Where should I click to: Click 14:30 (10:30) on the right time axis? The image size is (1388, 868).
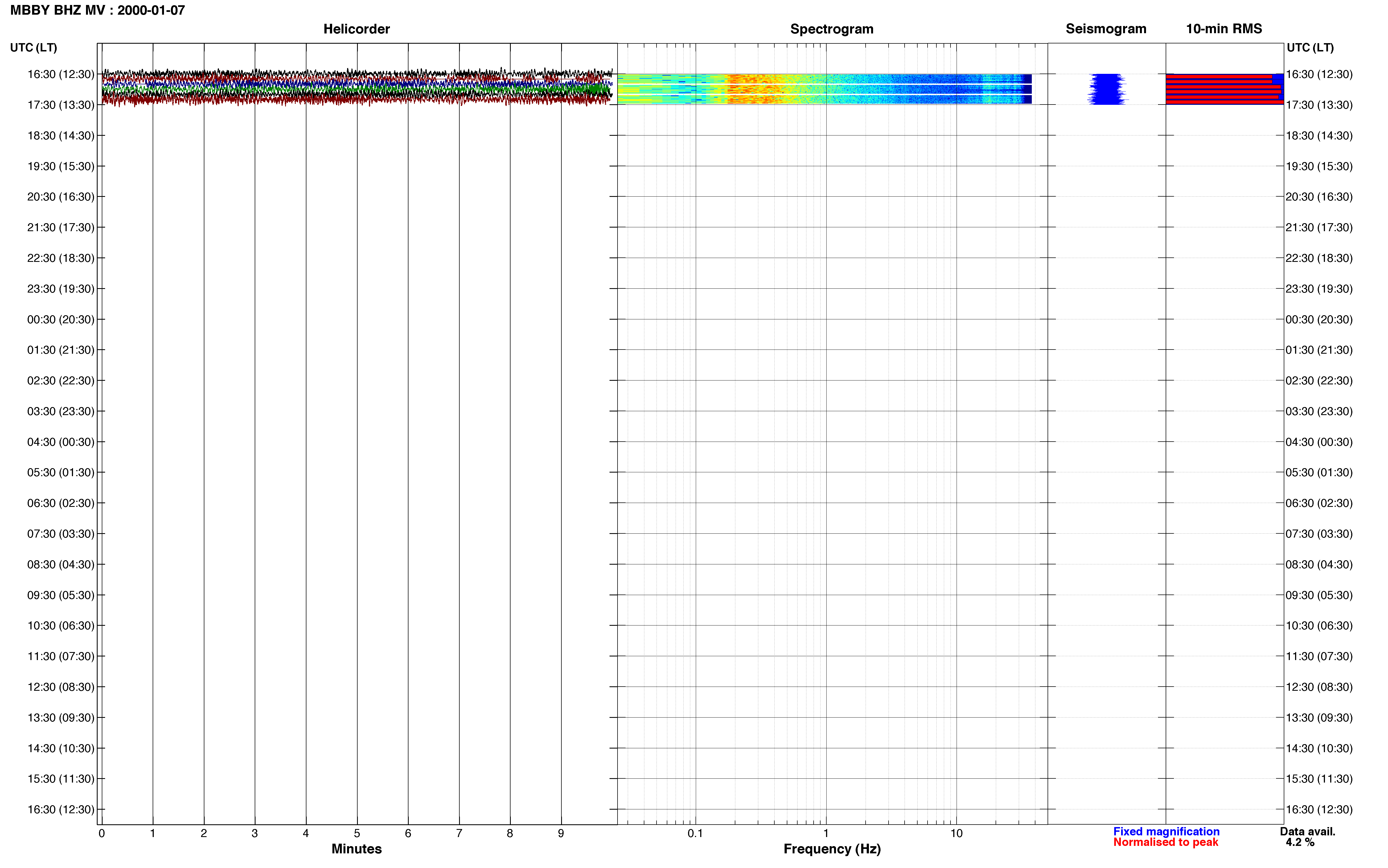pyautogui.click(x=1319, y=748)
